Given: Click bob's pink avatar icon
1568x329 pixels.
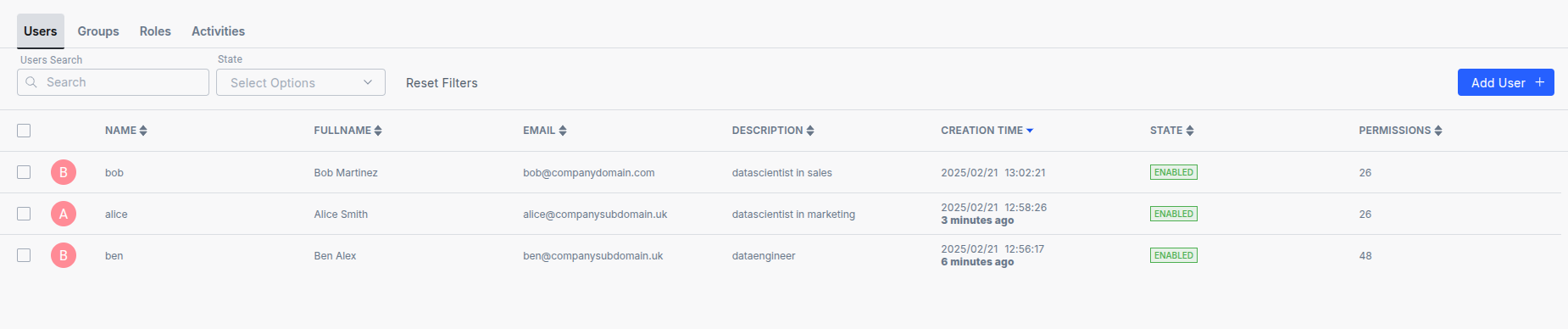Looking at the screenshot, I should 64,172.
